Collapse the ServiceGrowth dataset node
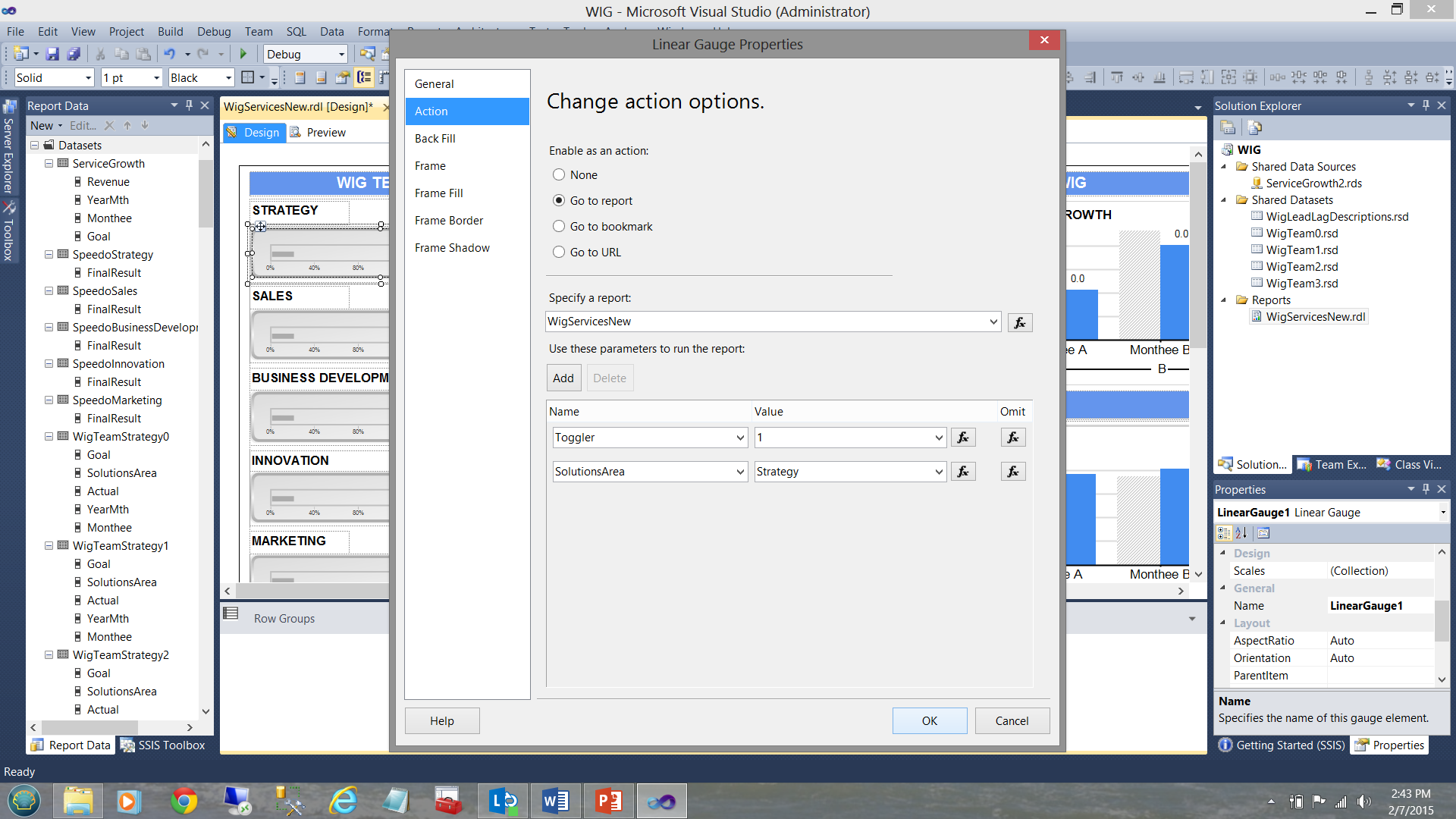 pos(49,164)
